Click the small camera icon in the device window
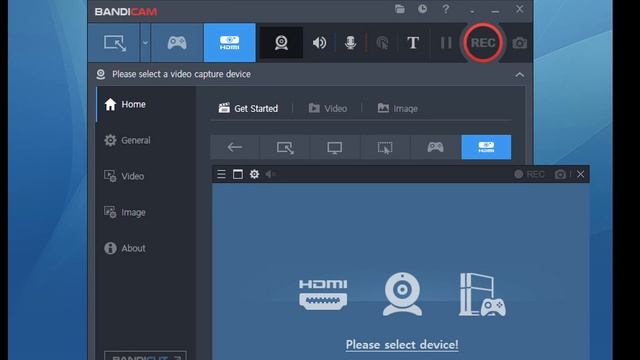The image size is (640, 360). [x=560, y=174]
